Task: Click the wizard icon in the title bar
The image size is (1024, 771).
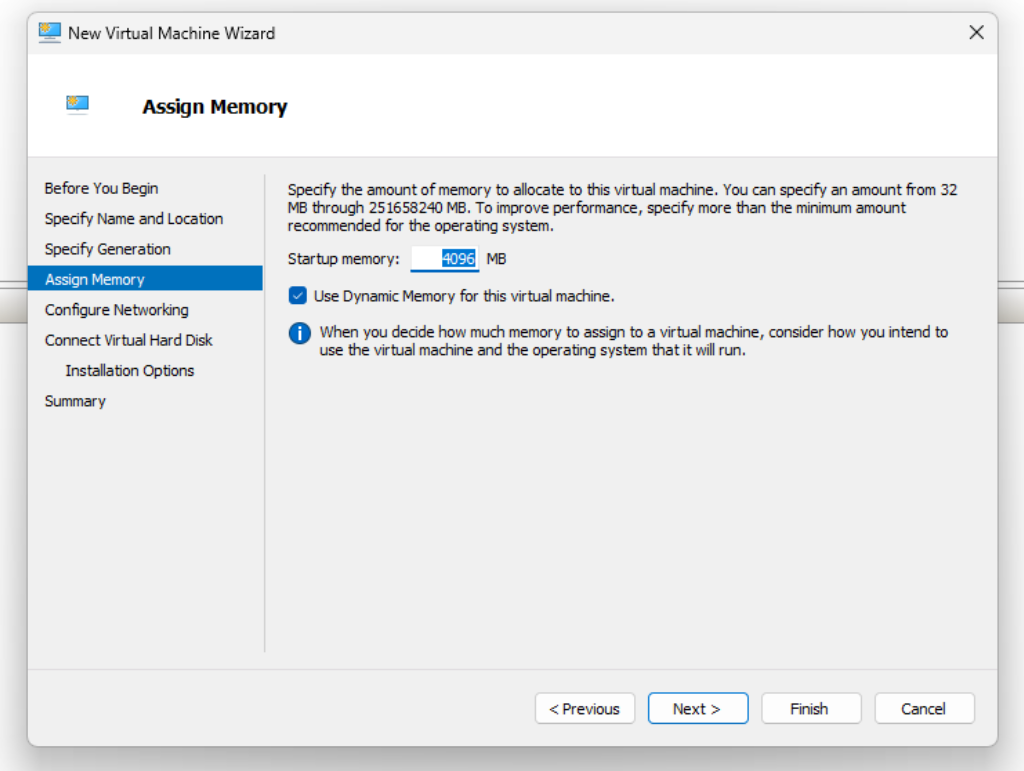Action: tap(49, 32)
